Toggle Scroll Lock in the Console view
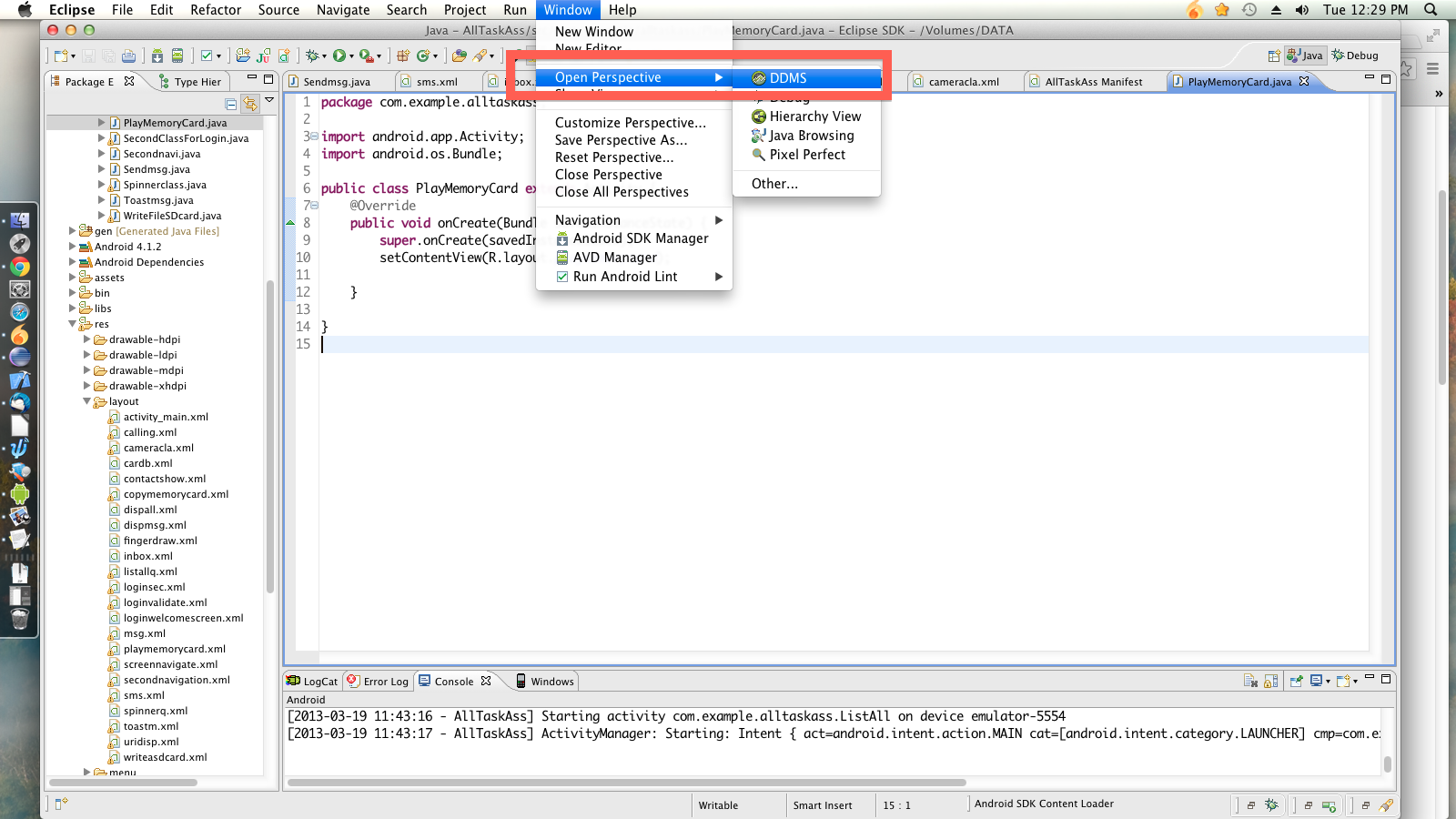1456x819 pixels. tap(1270, 681)
